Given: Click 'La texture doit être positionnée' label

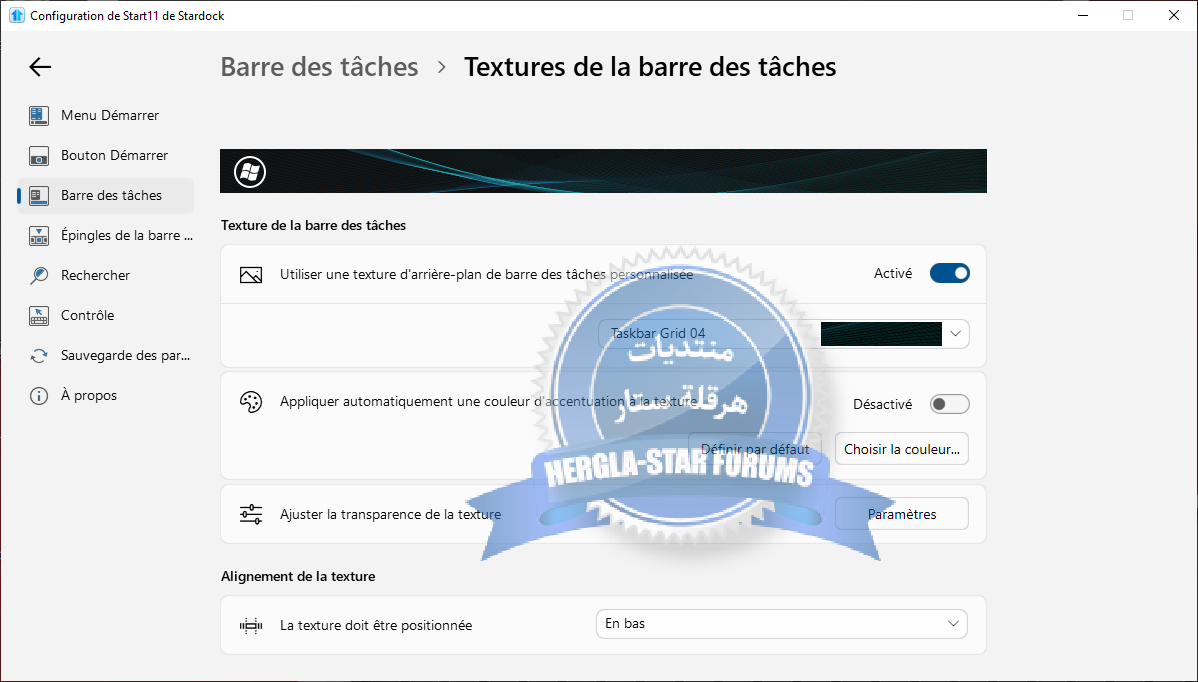Looking at the screenshot, I should (376, 625).
